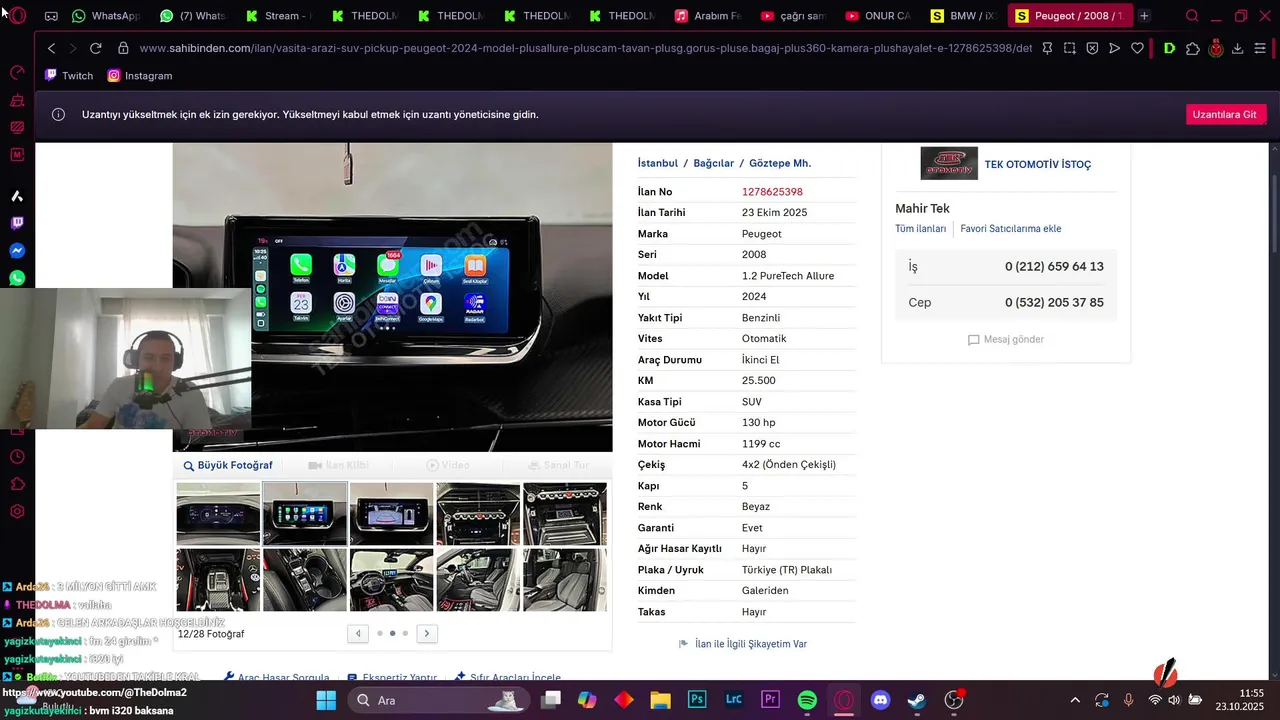Switch to WhatsApp tab
1280x720 pixels.
(105, 16)
